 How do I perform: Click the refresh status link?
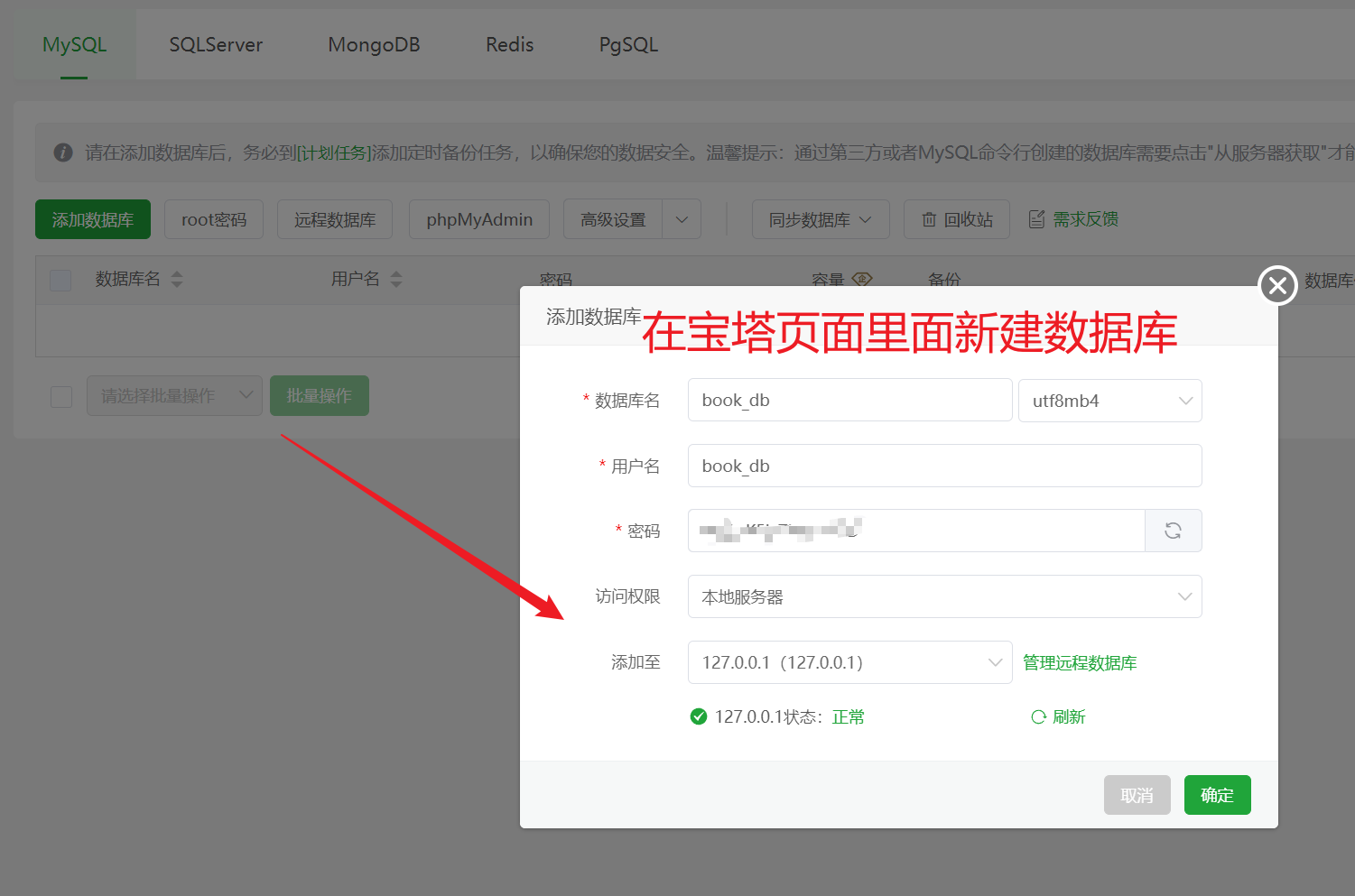1069,716
